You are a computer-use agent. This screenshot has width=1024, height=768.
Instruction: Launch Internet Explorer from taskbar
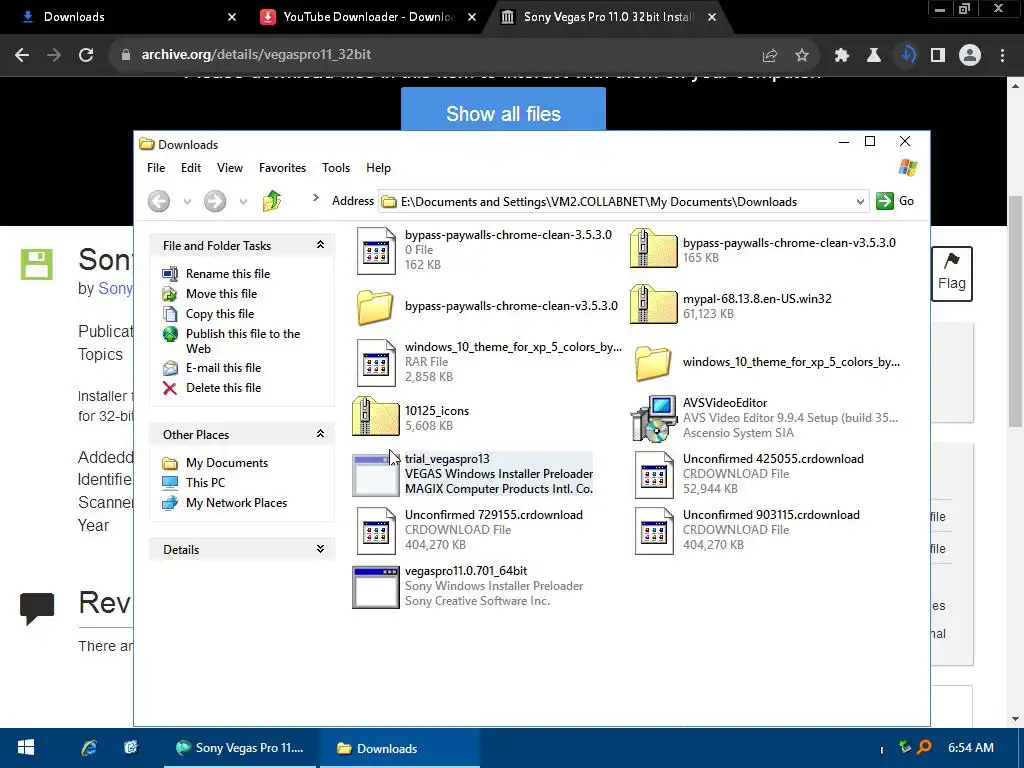coord(88,748)
